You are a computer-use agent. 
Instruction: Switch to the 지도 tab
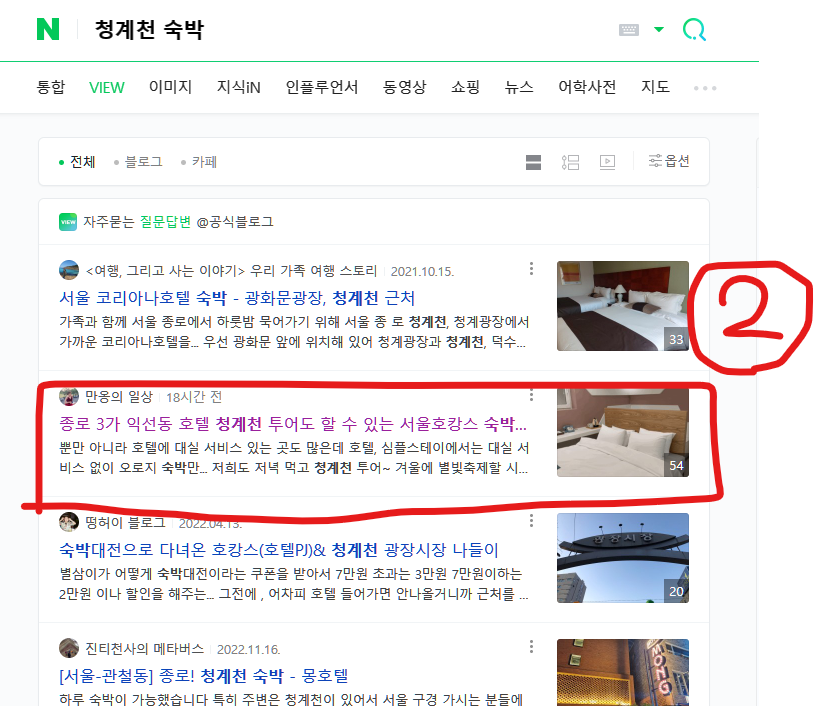click(x=655, y=87)
